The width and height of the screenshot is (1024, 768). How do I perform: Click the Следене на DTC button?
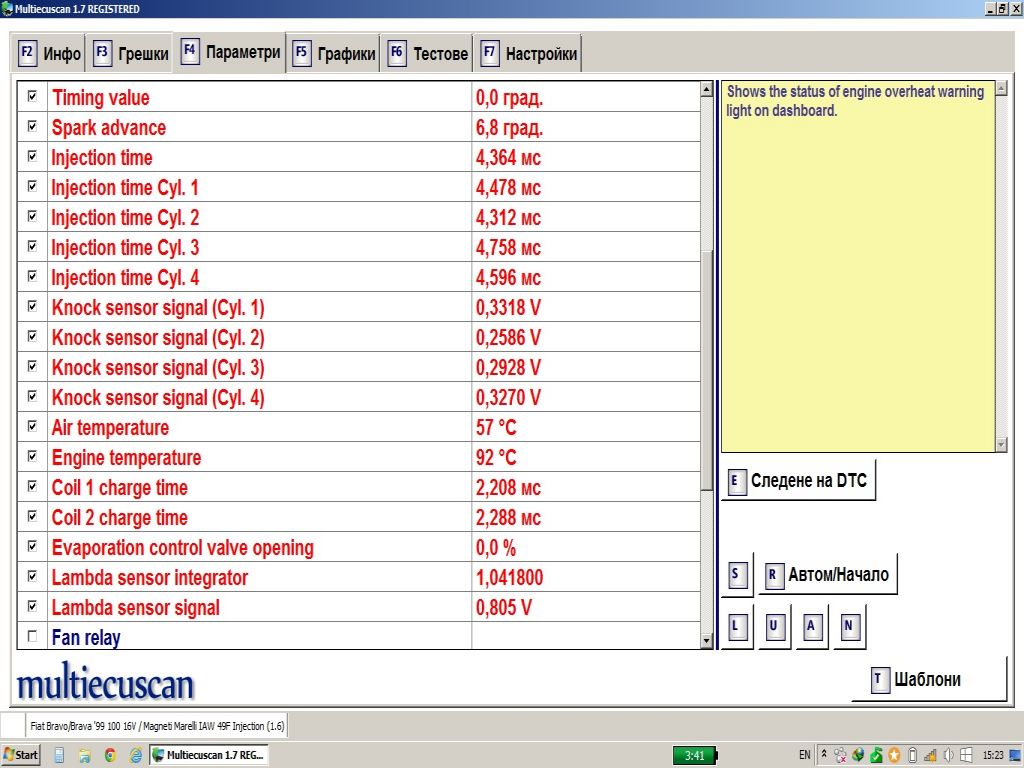point(798,481)
